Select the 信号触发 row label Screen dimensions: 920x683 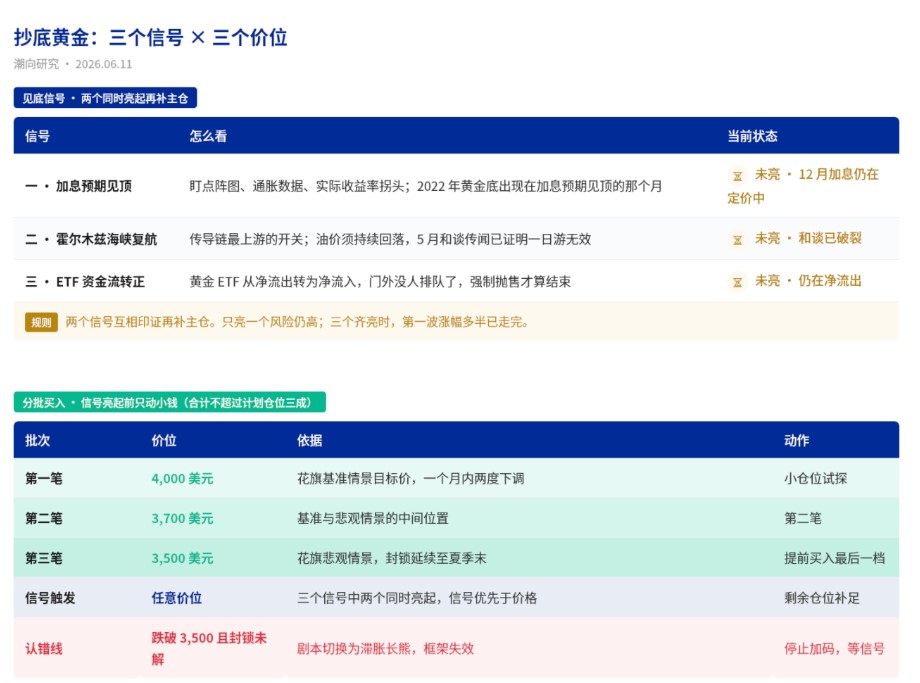click(x=50, y=598)
